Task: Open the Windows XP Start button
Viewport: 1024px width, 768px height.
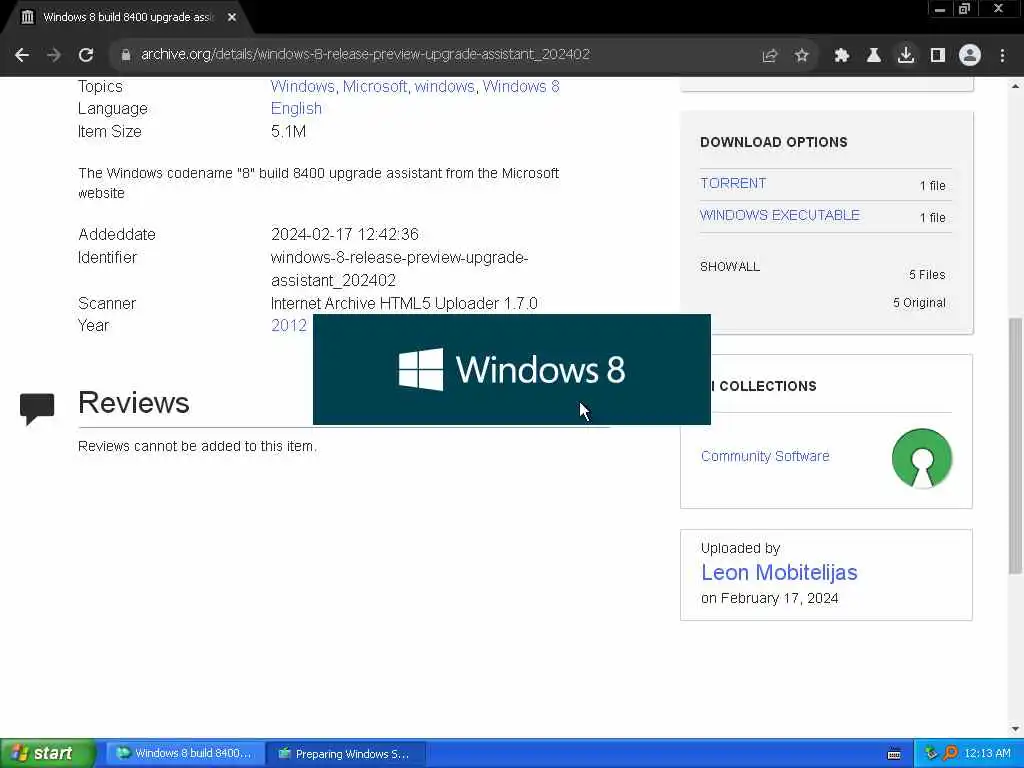Action: 47,753
